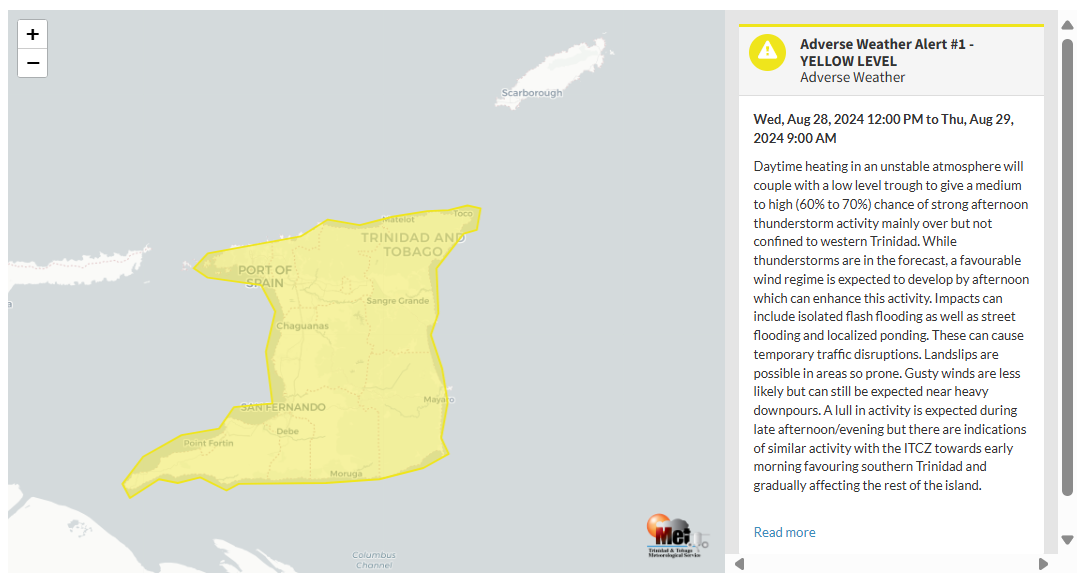Click the Met Service logo on map
Viewport: 1088px width, 583px height.
(676, 536)
